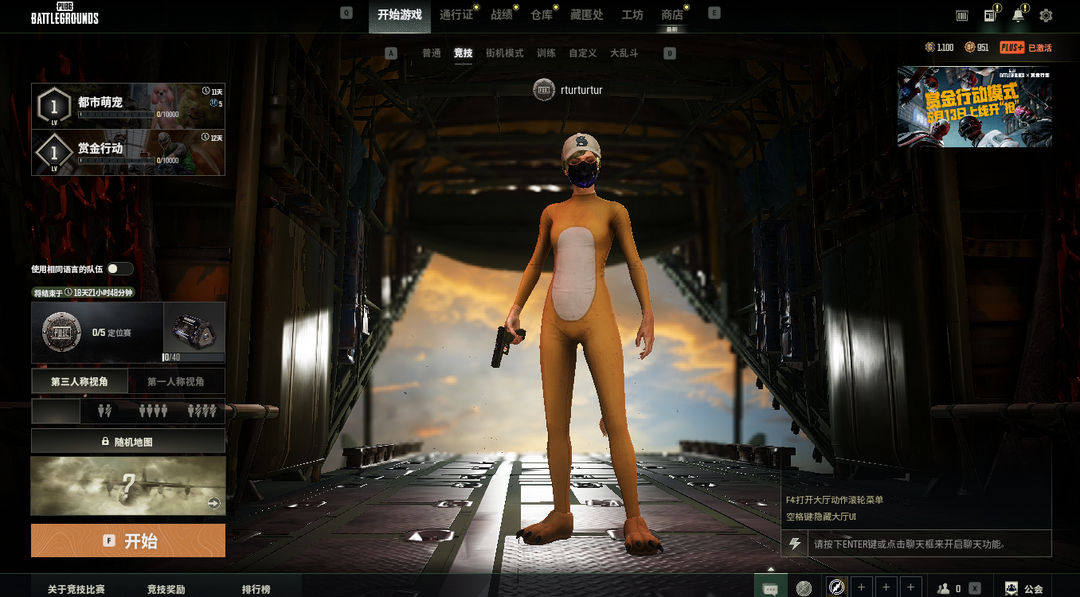Viewport: 1080px width, 597px height.
Task: Open the 都市萌宠 pass card
Action: point(128,106)
